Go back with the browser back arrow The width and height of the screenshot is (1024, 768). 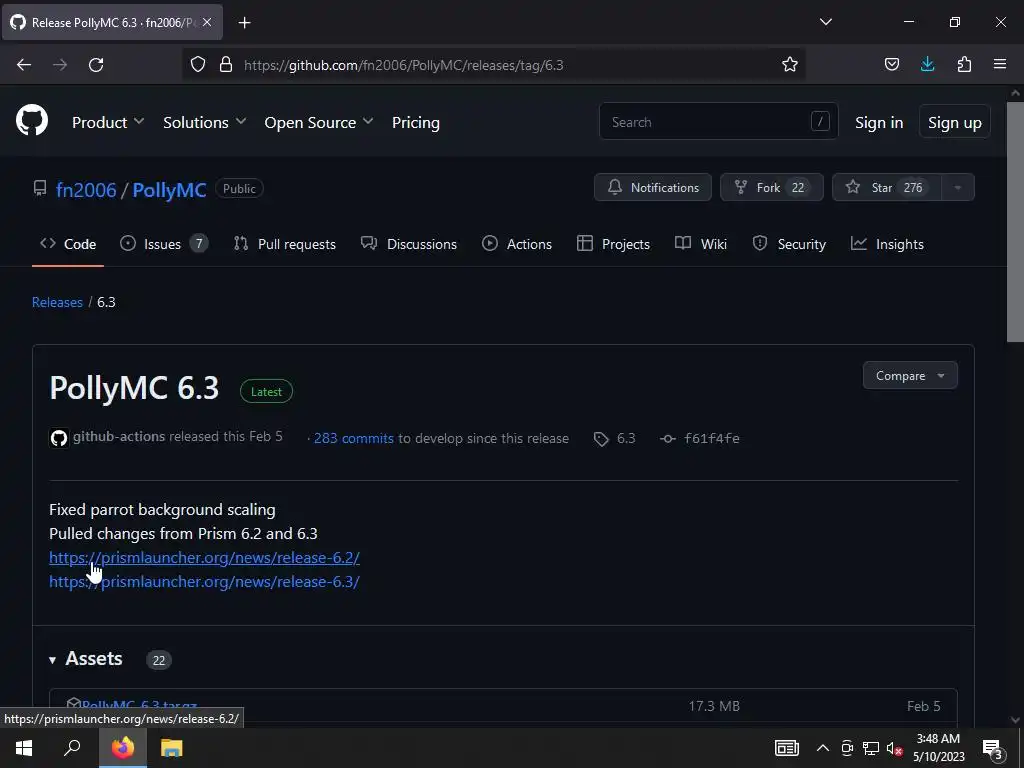24,65
